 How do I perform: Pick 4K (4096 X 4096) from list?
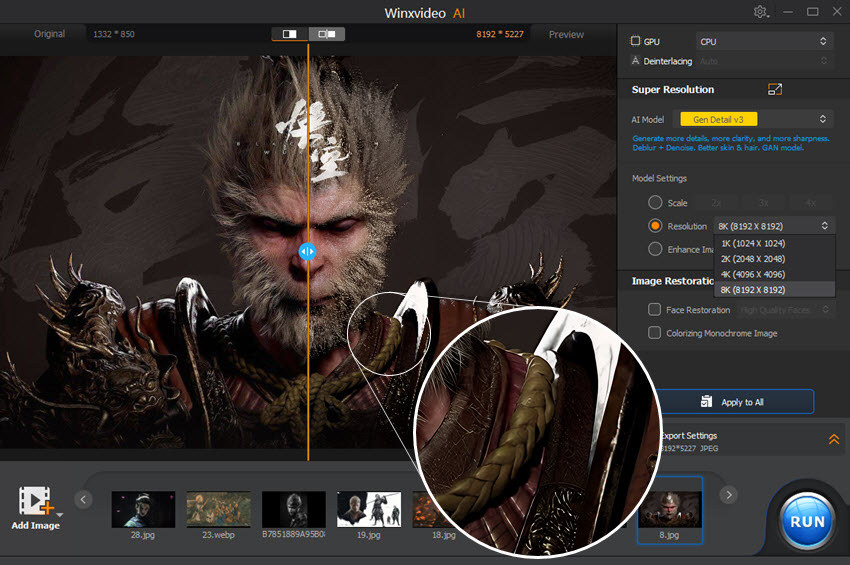pos(775,274)
